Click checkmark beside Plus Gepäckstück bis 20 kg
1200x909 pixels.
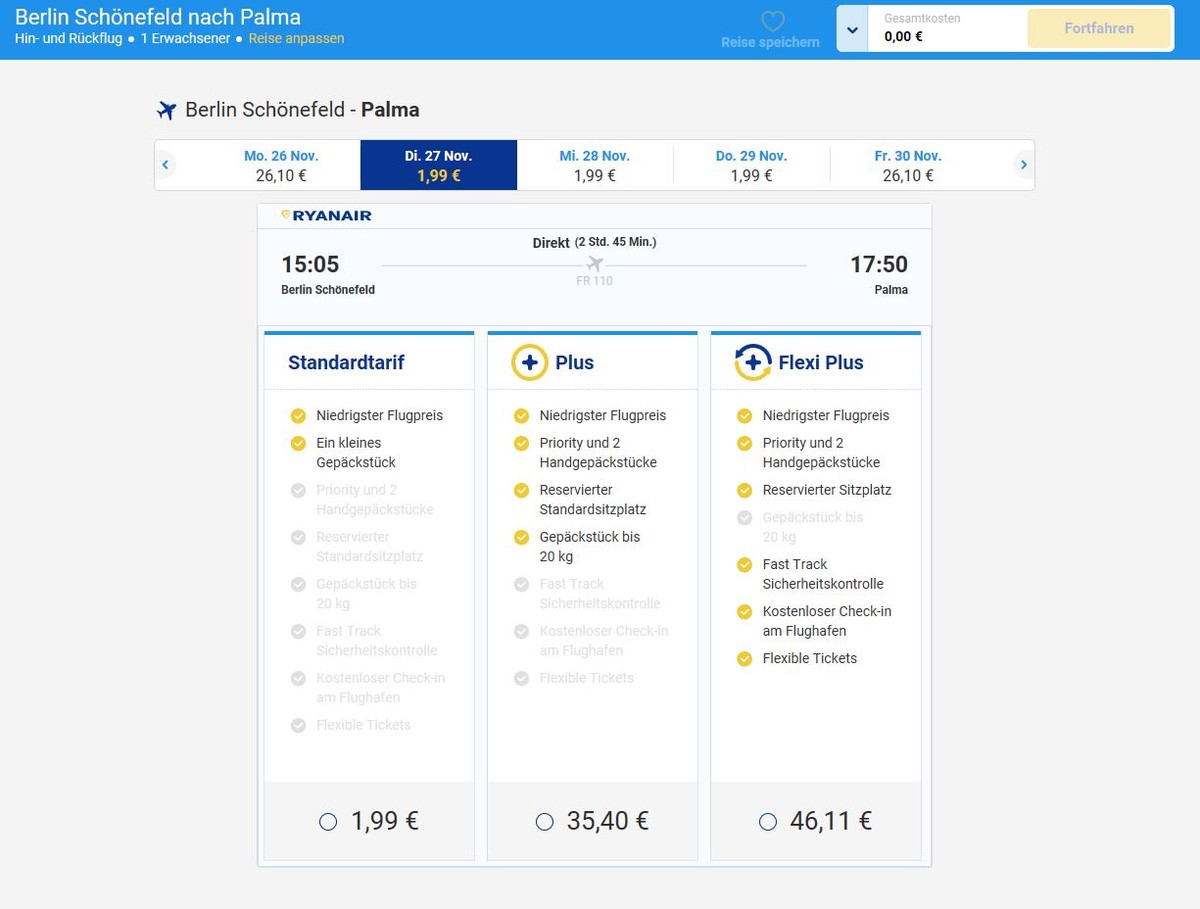(x=521, y=537)
